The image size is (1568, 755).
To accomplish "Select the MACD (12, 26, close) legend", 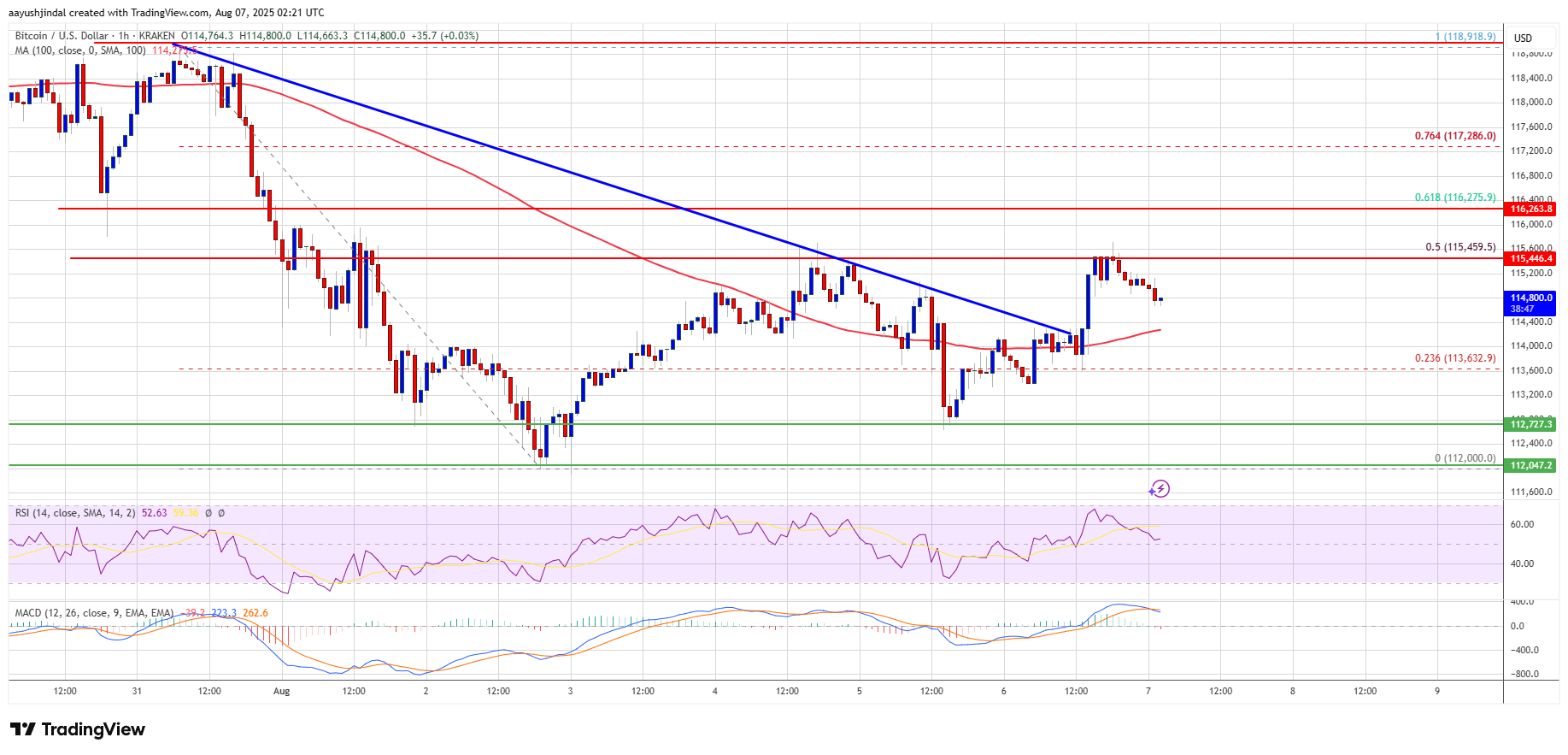I will point(94,613).
